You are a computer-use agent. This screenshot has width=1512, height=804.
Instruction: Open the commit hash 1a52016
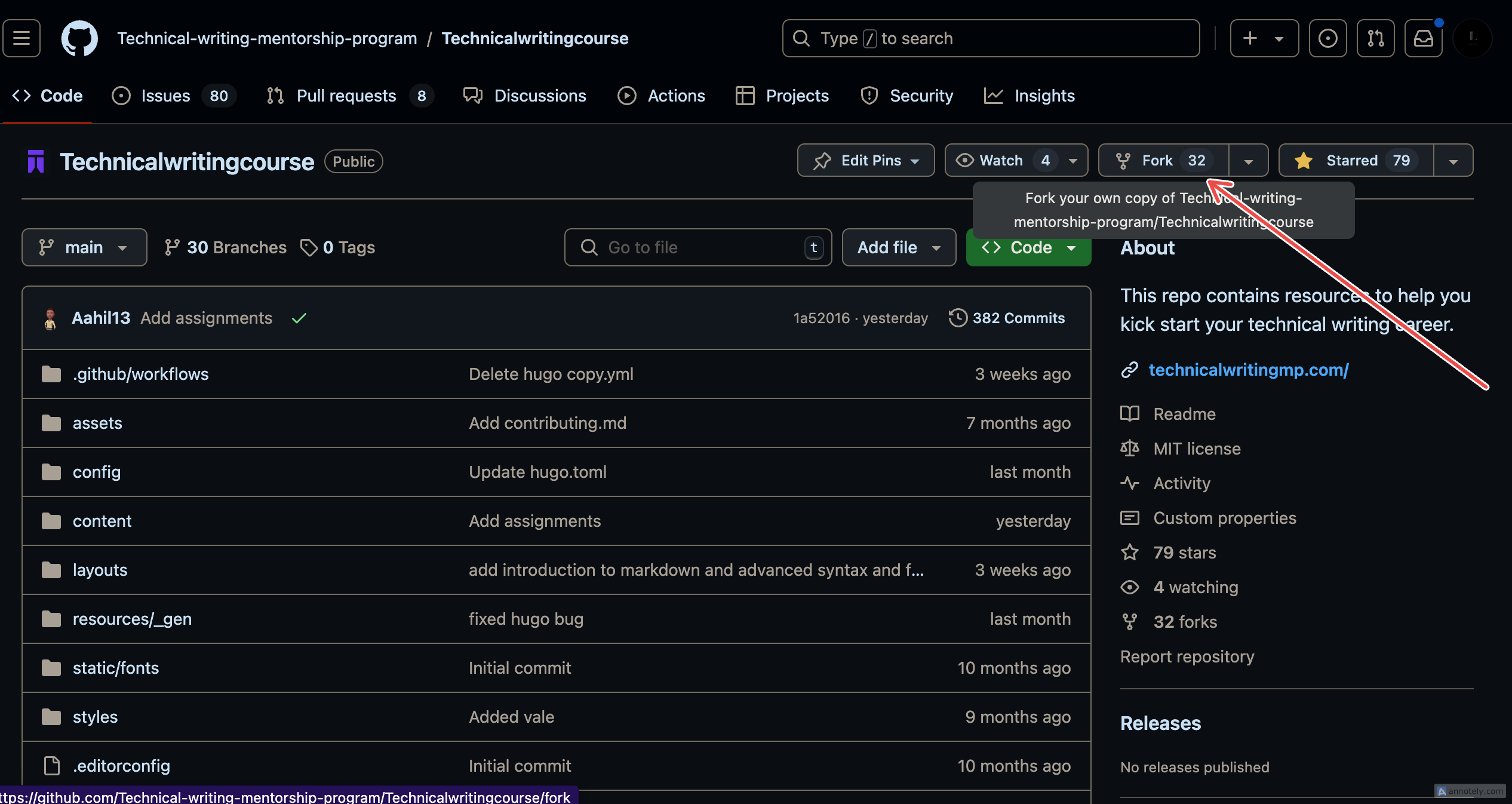821,318
